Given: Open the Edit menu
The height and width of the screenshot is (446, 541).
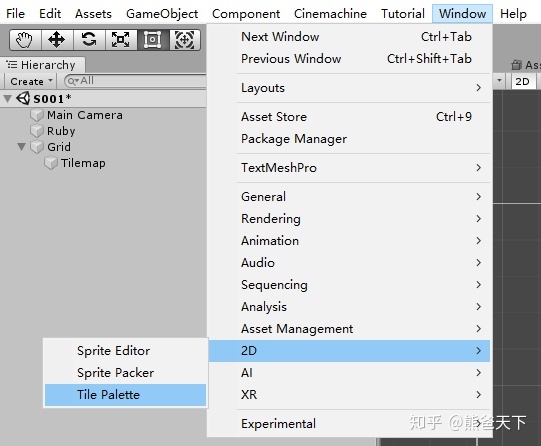Looking at the screenshot, I should [x=50, y=14].
